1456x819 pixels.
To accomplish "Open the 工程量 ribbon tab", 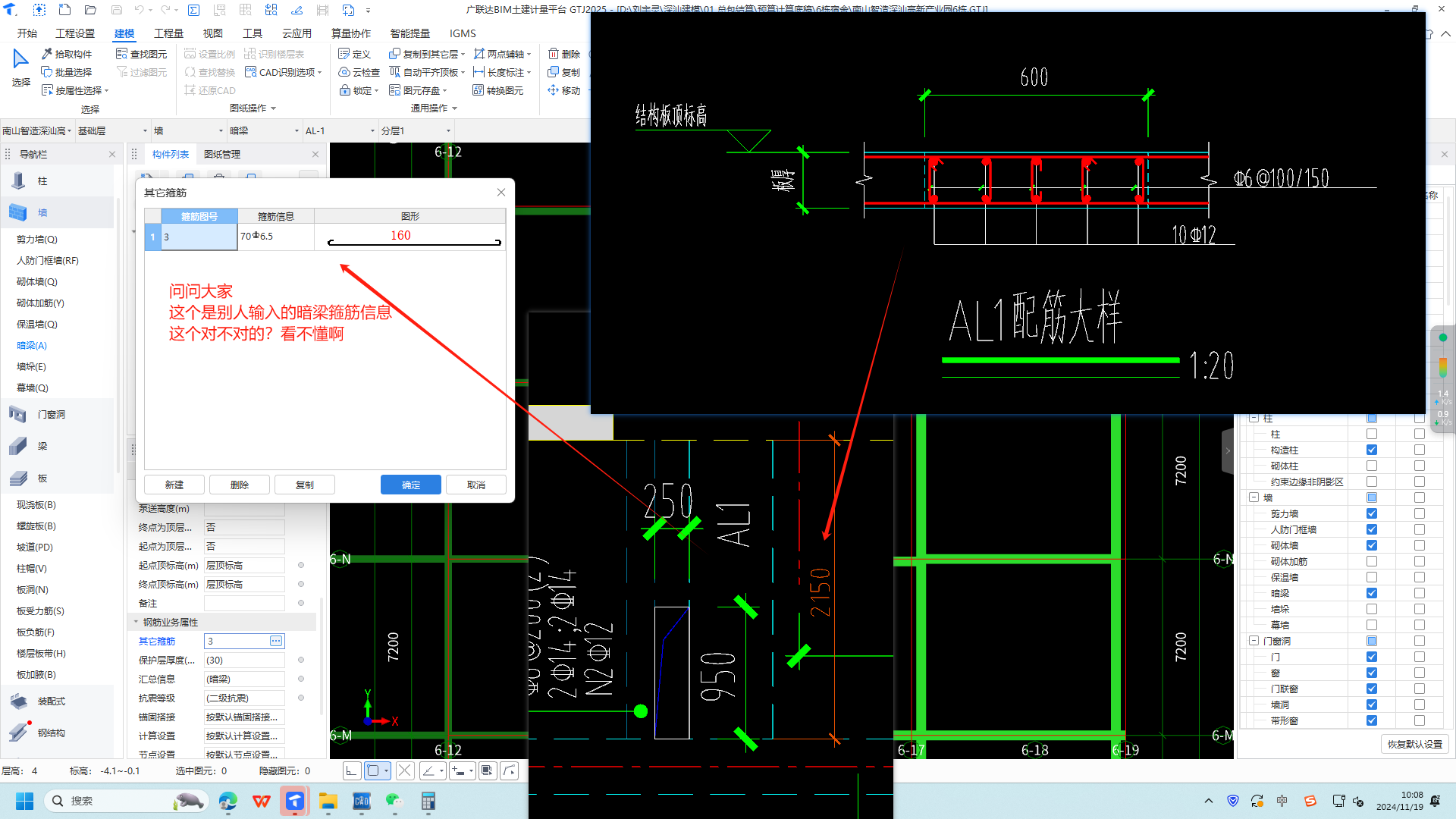I will tap(168, 33).
